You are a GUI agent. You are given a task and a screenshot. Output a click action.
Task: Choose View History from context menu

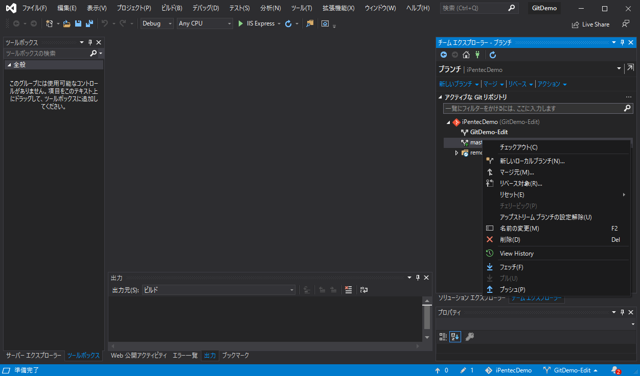pyautogui.click(x=556, y=254)
